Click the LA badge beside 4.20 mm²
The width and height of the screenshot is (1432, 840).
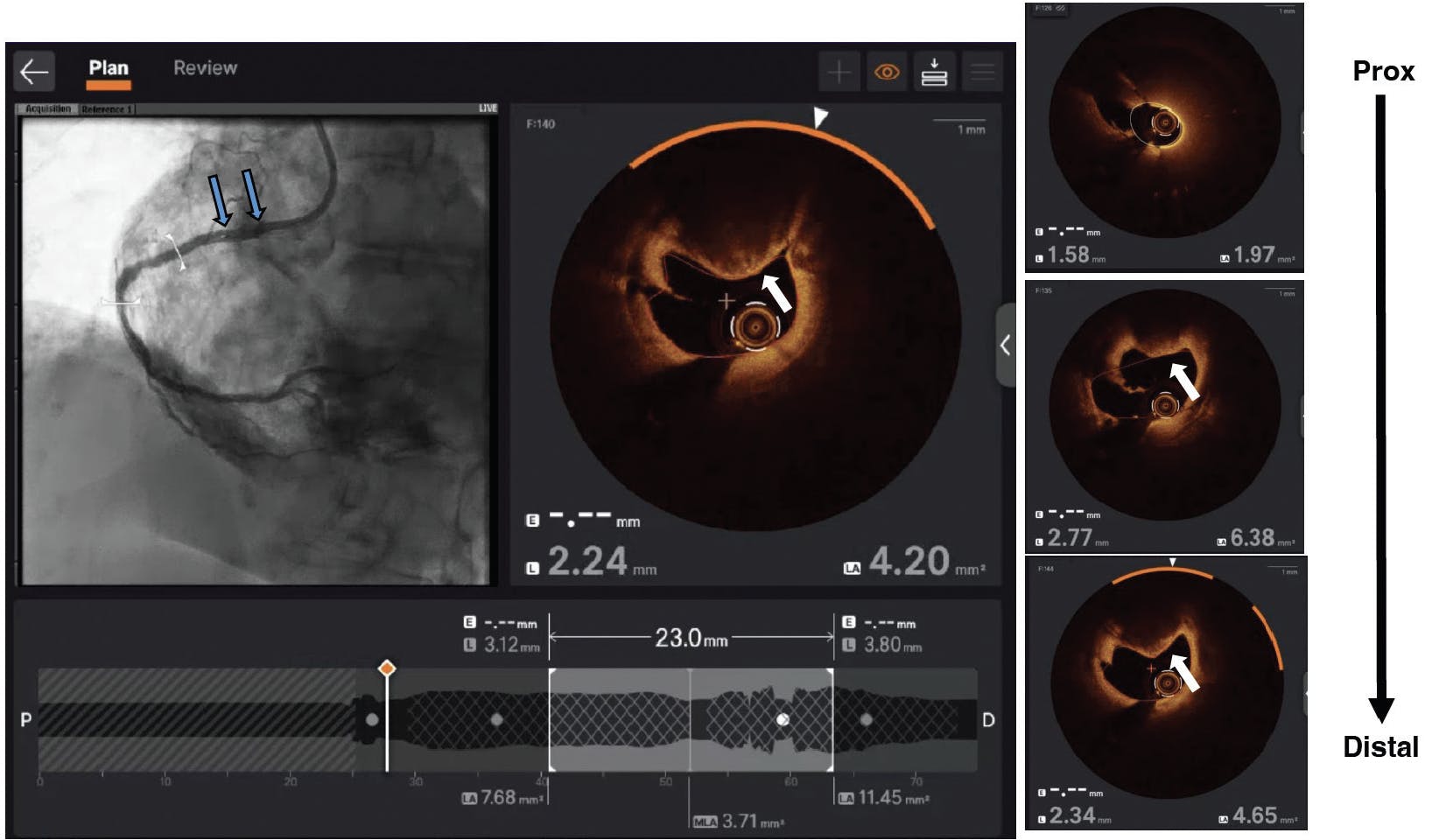[852, 568]
